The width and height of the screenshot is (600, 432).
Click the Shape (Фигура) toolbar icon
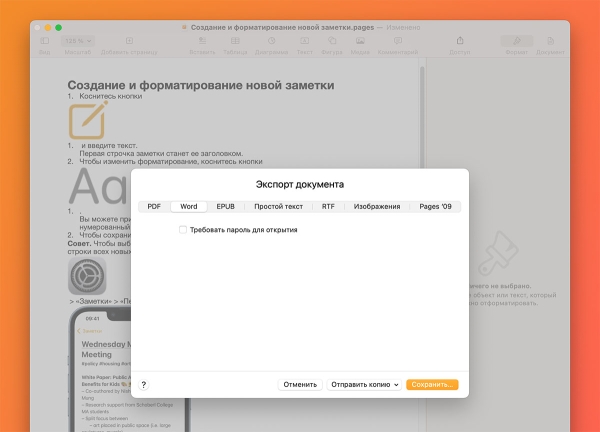pos(332,41)
